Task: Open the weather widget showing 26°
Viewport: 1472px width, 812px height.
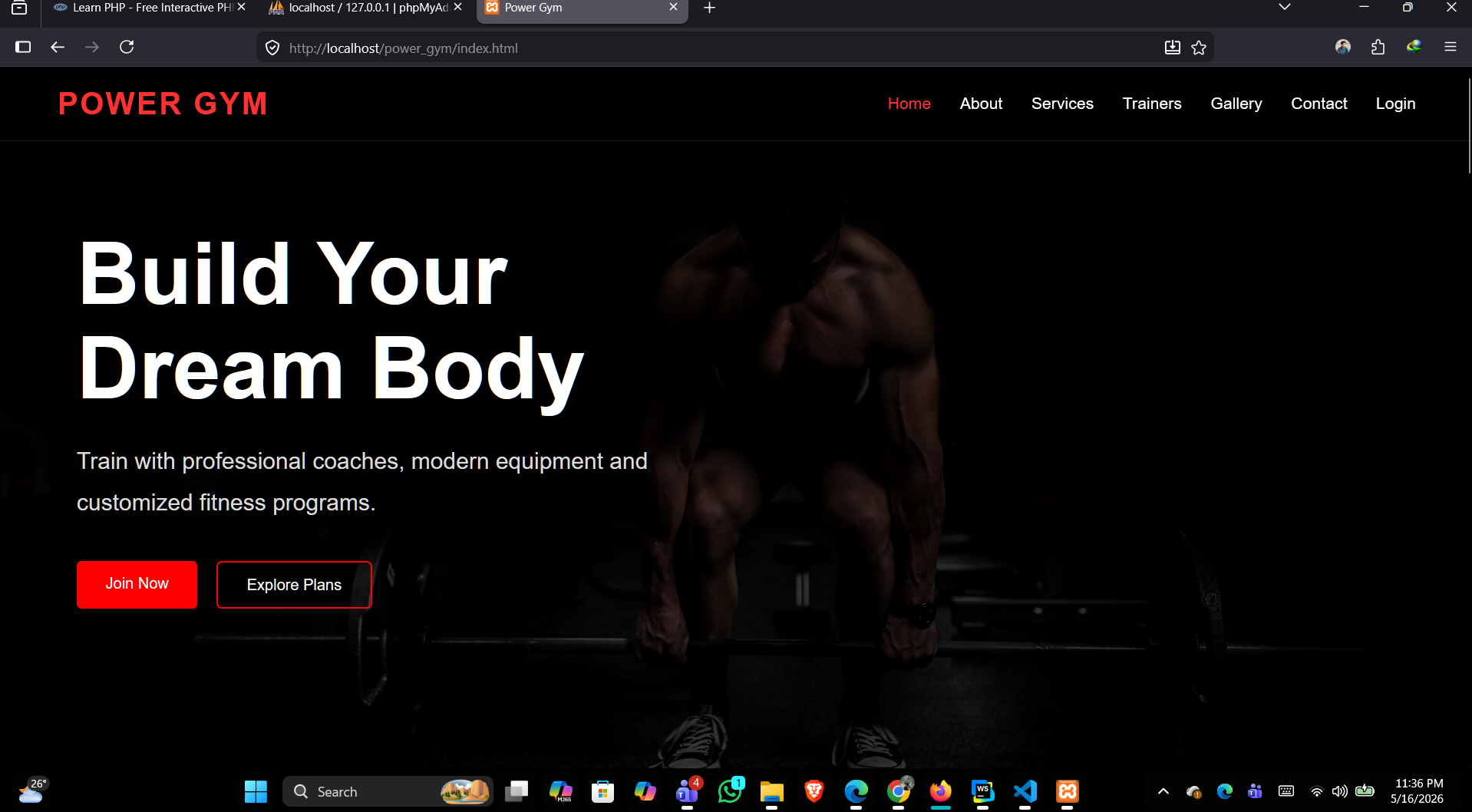Action: pyautogui.click(x=33, y=791)
